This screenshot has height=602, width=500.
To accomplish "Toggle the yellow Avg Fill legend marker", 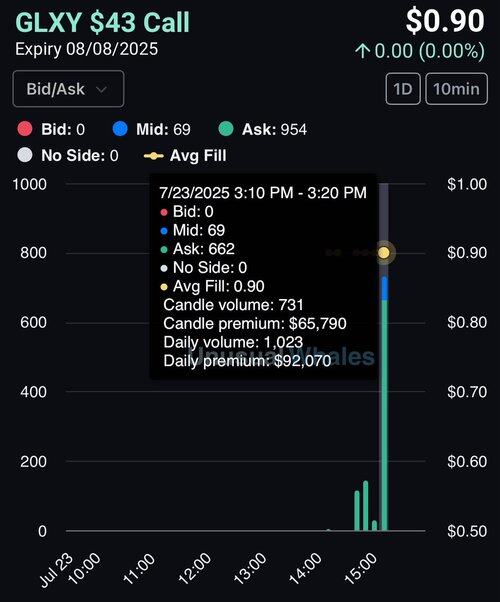I will coord(154,156).
